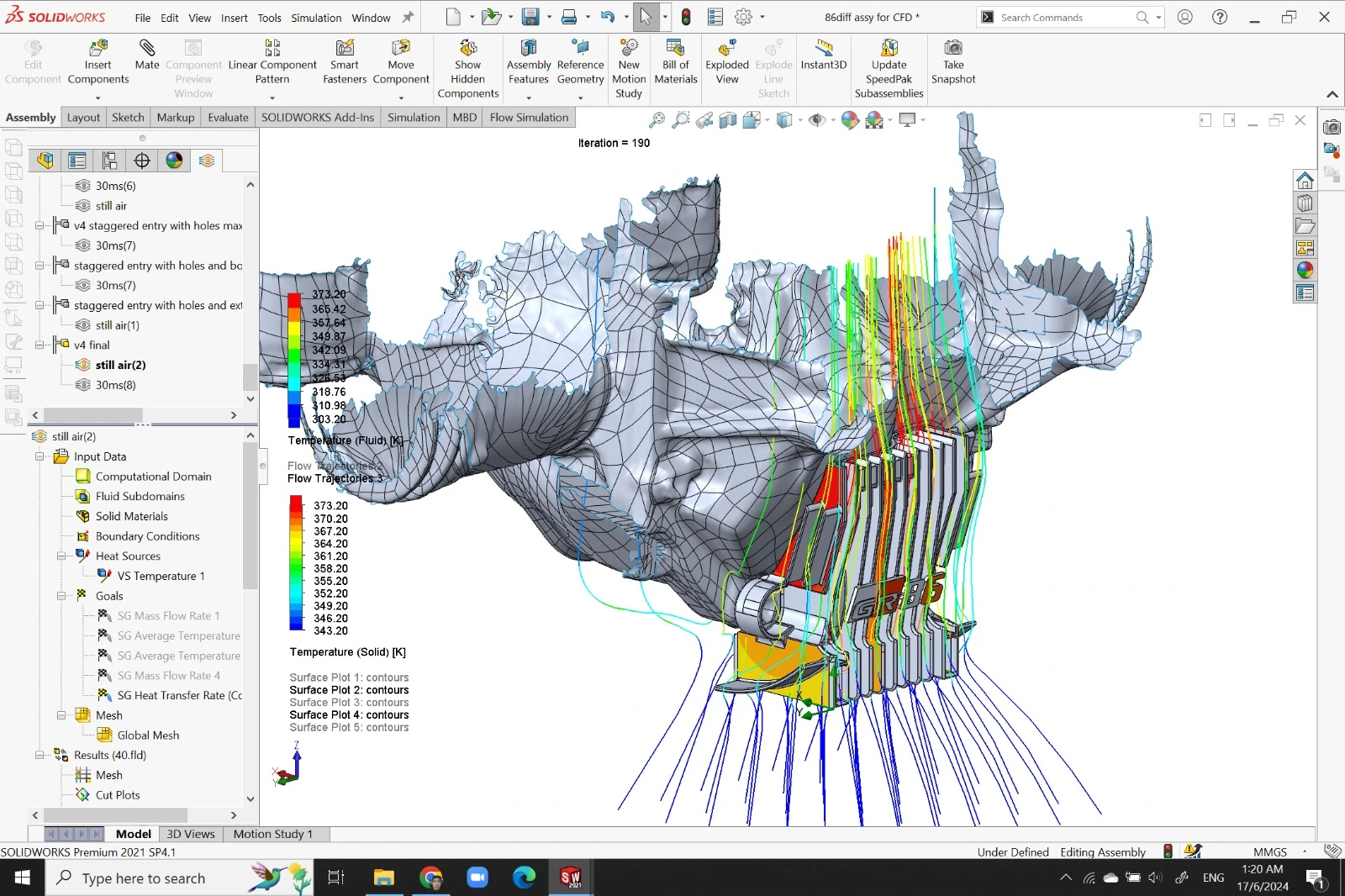Collapse the Results (40.fld) node
This screenshot has height=896, width=1345.
pyautogui.click(x=40, y=755)
